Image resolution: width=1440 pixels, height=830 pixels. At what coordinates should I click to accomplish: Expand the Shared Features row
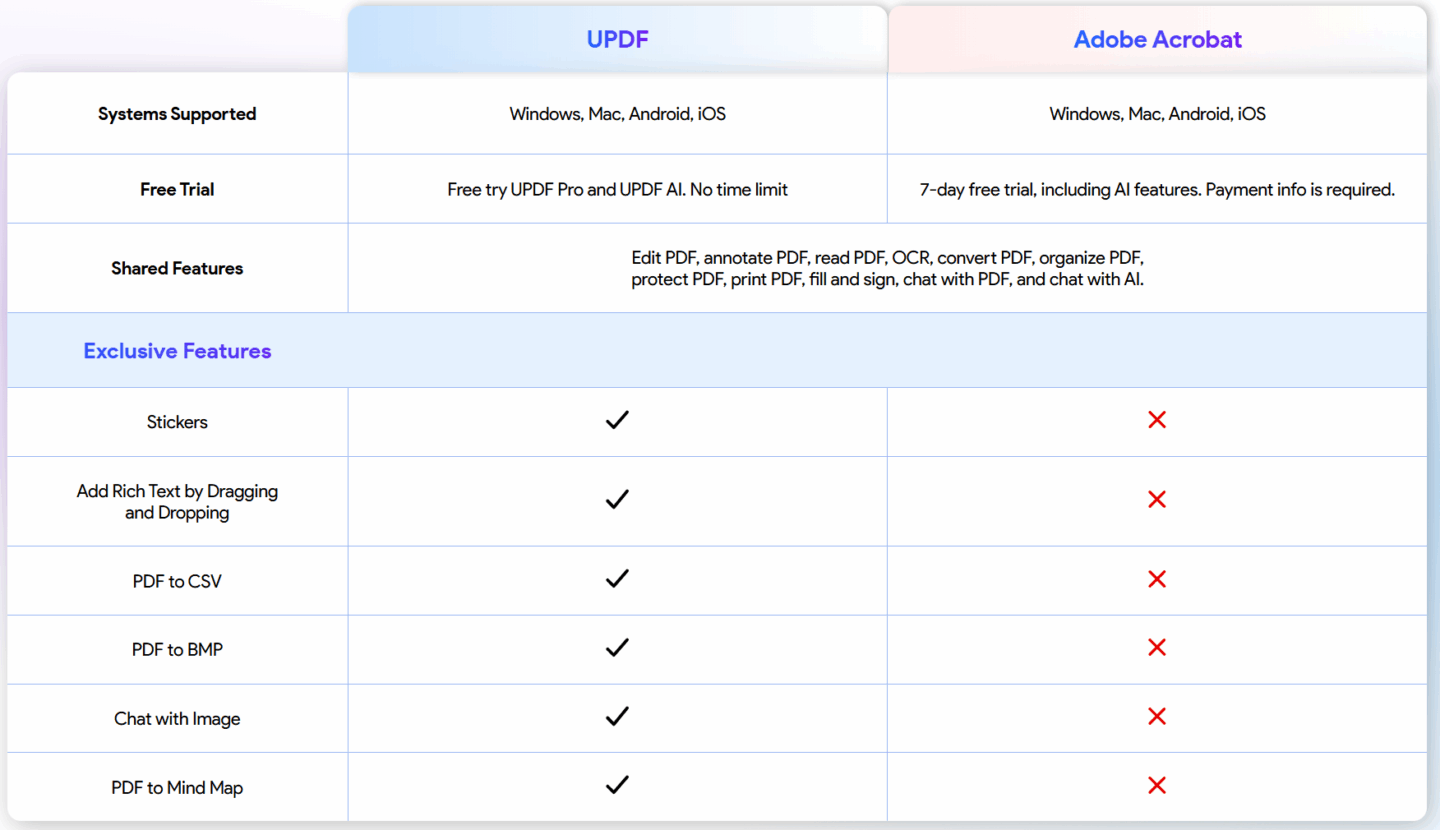coord(177,268)
